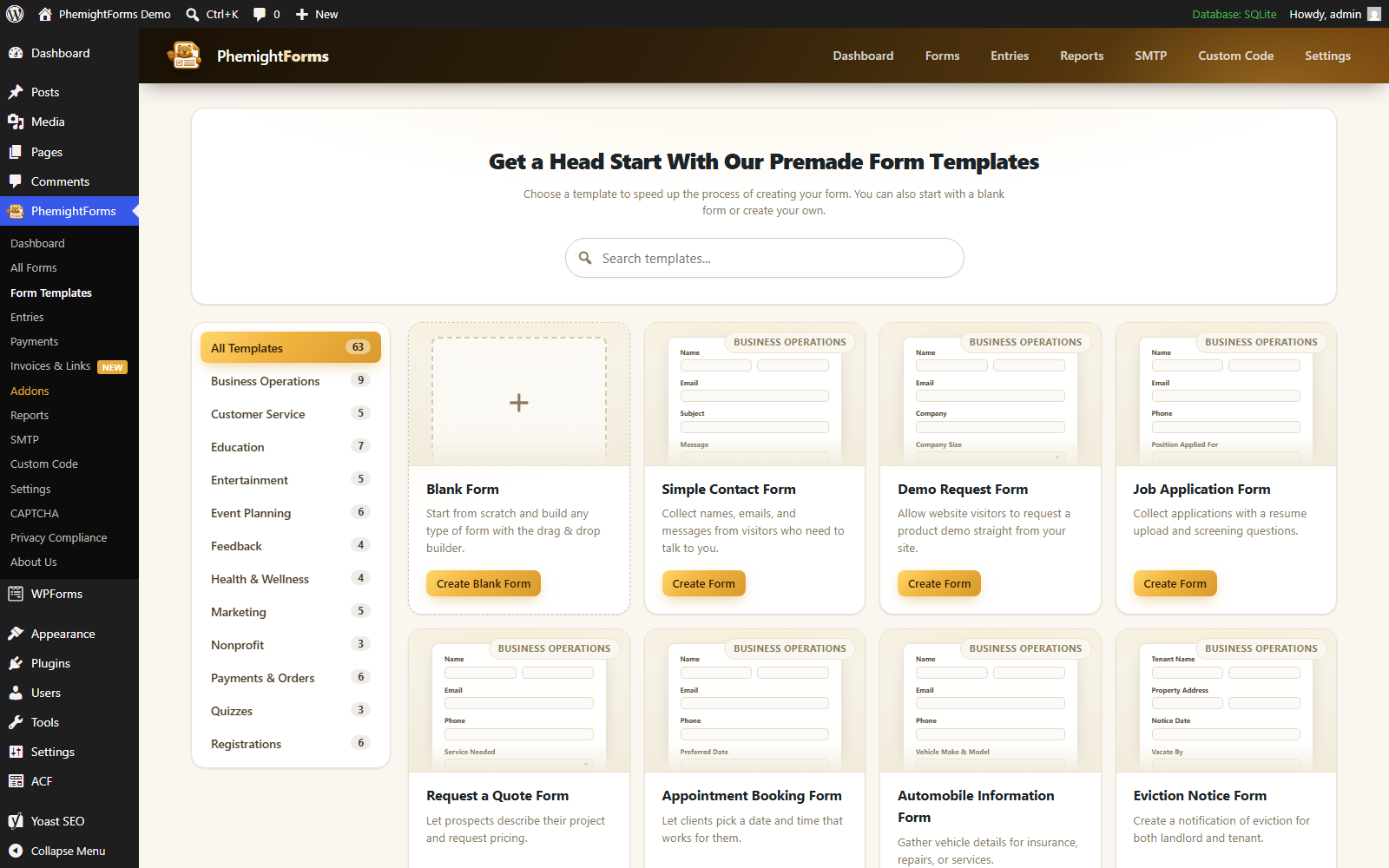
Task: Filter by Marketing category
Action: 291,612
